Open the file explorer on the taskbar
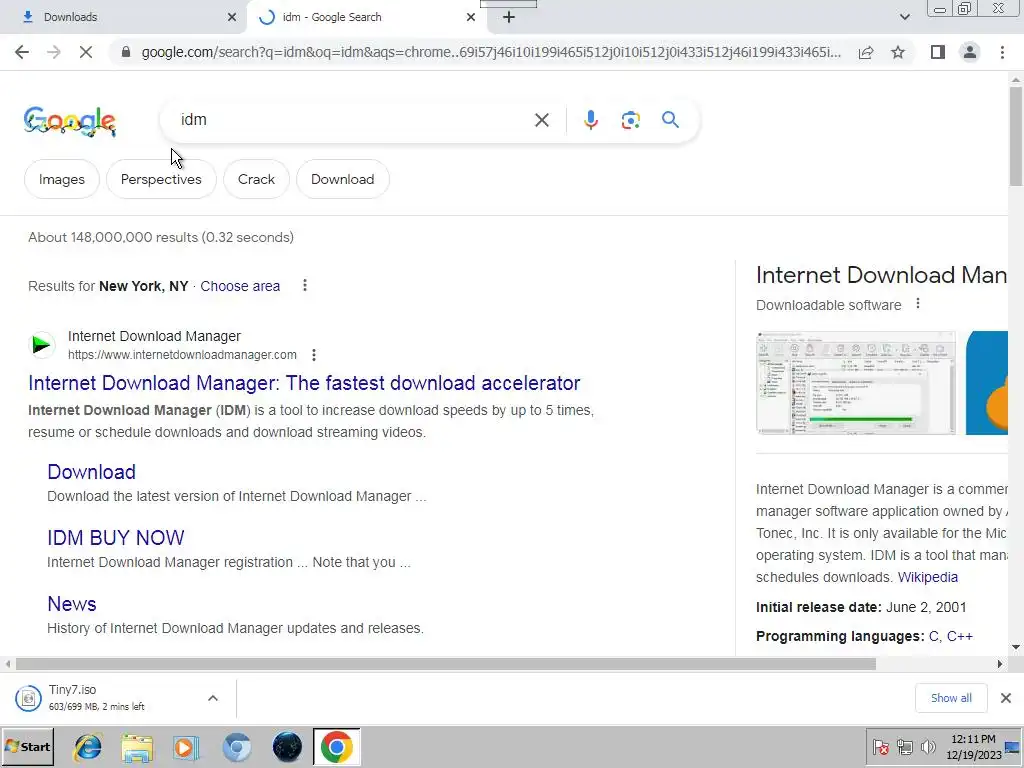The height and width of the screenshot is (768, 1024). point(136,747)
